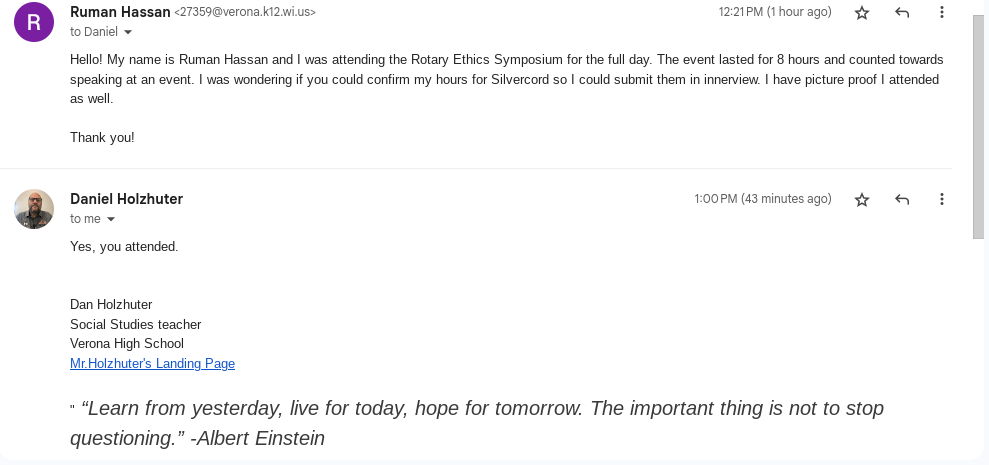
Task: Show details dropdown next to 'to me'
Action: point(111,220)
